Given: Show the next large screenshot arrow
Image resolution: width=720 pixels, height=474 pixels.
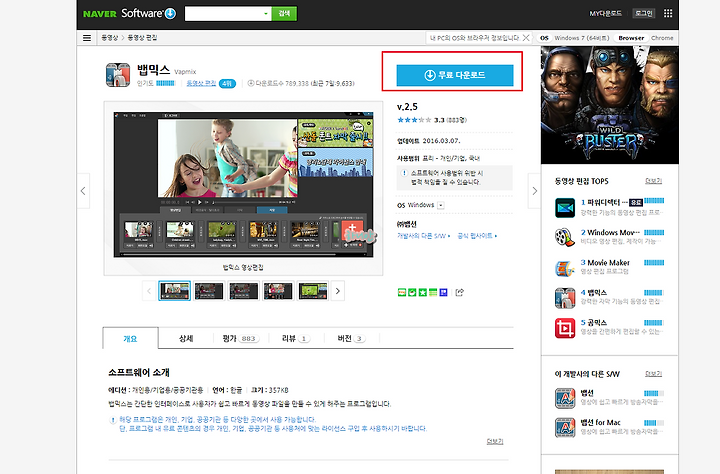Looking at the screenshot, I should click(x=534, y=191).
